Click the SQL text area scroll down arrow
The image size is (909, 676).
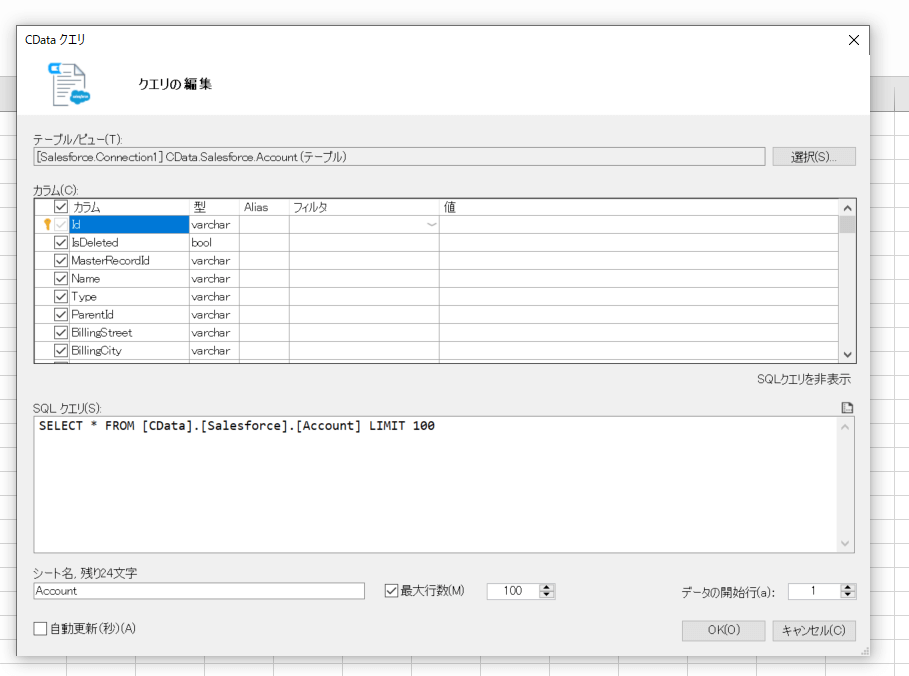845,543
